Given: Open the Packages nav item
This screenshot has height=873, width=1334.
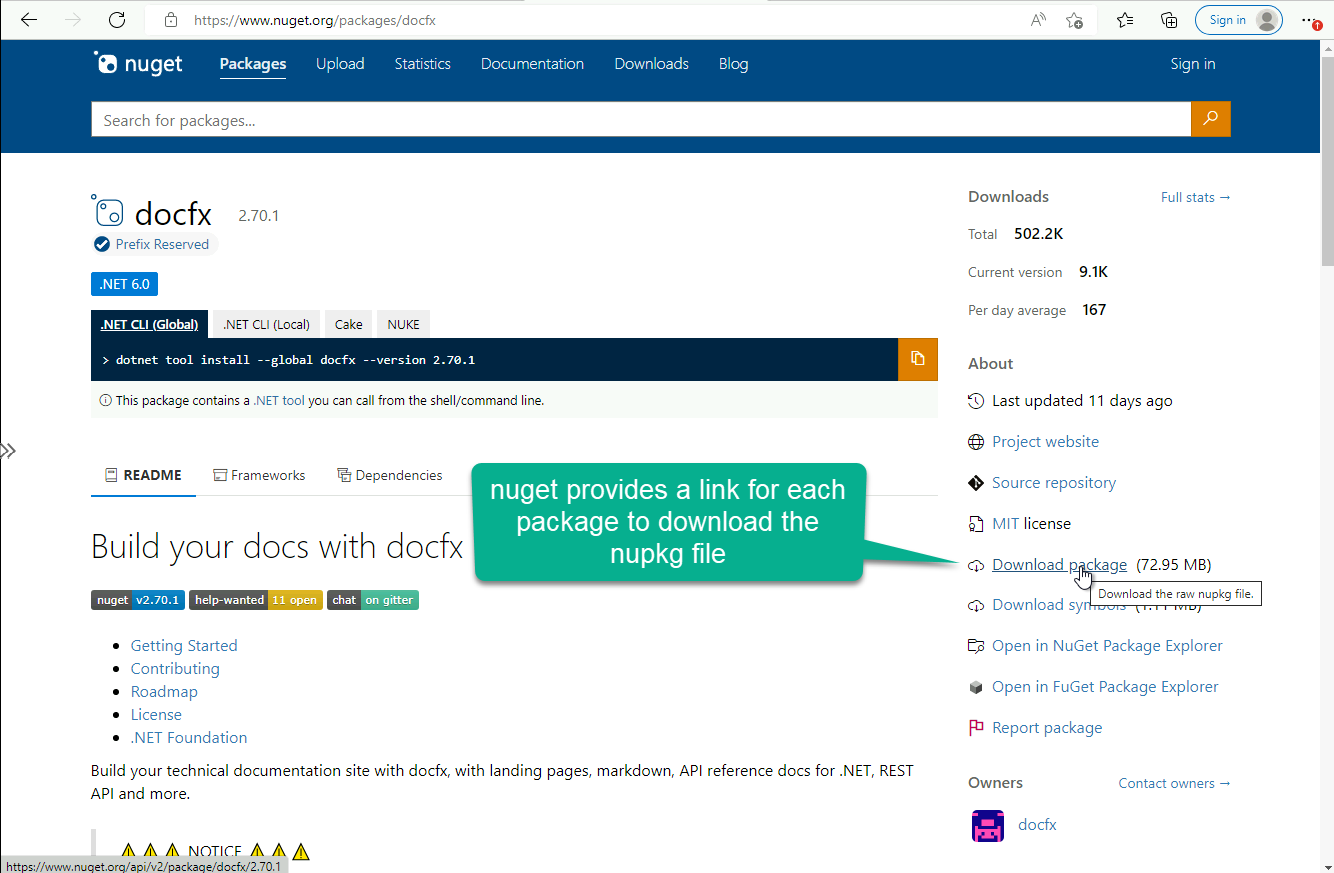Looking at the screenshot, I should pyautogui.click(x=253, y=64).
